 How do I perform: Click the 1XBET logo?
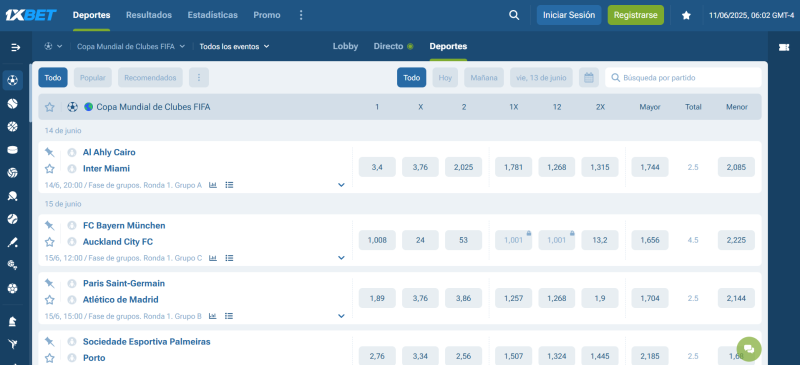[x=30, y=15]
